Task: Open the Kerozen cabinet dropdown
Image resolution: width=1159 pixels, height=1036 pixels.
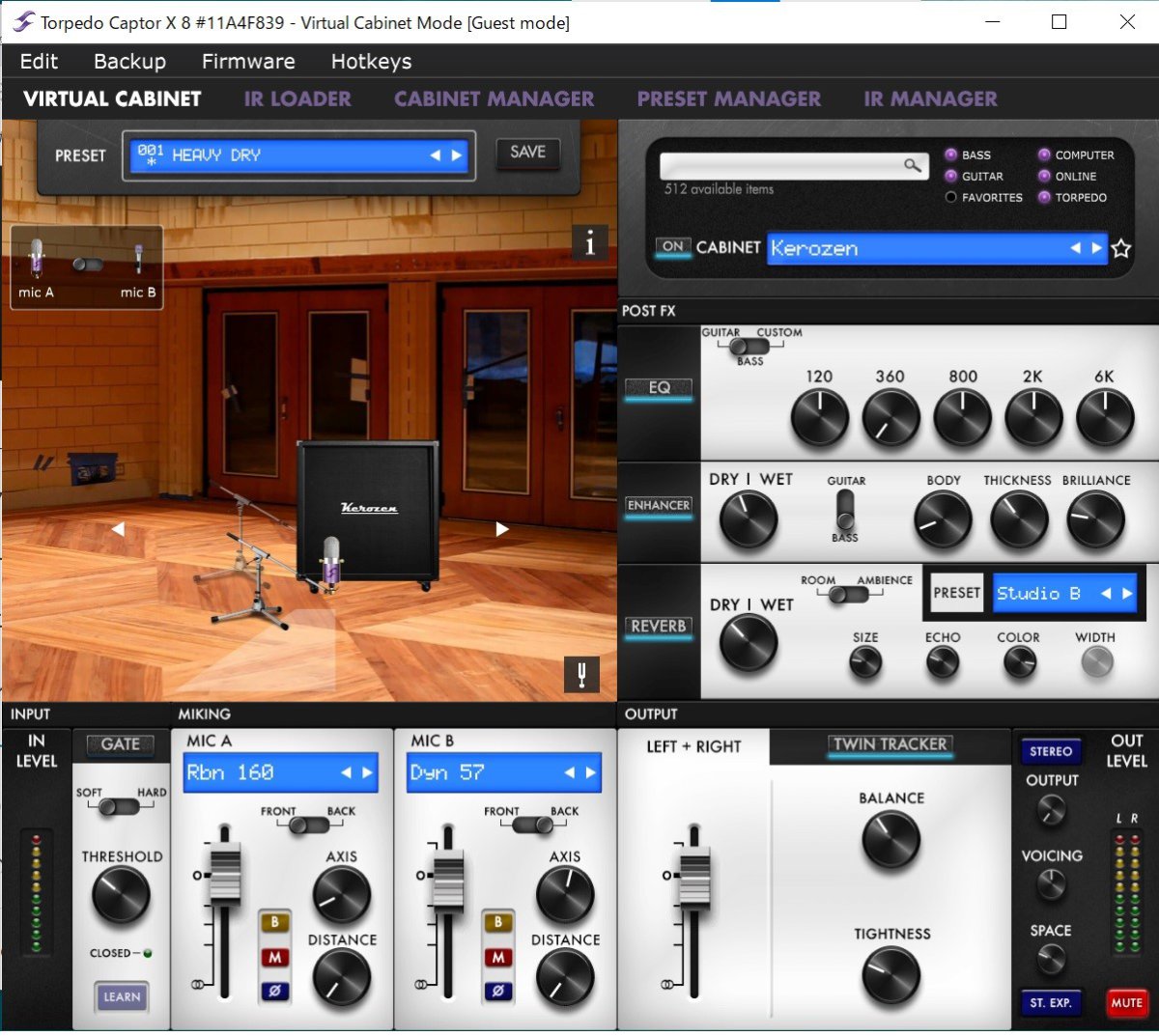Action: click(937, 248)
